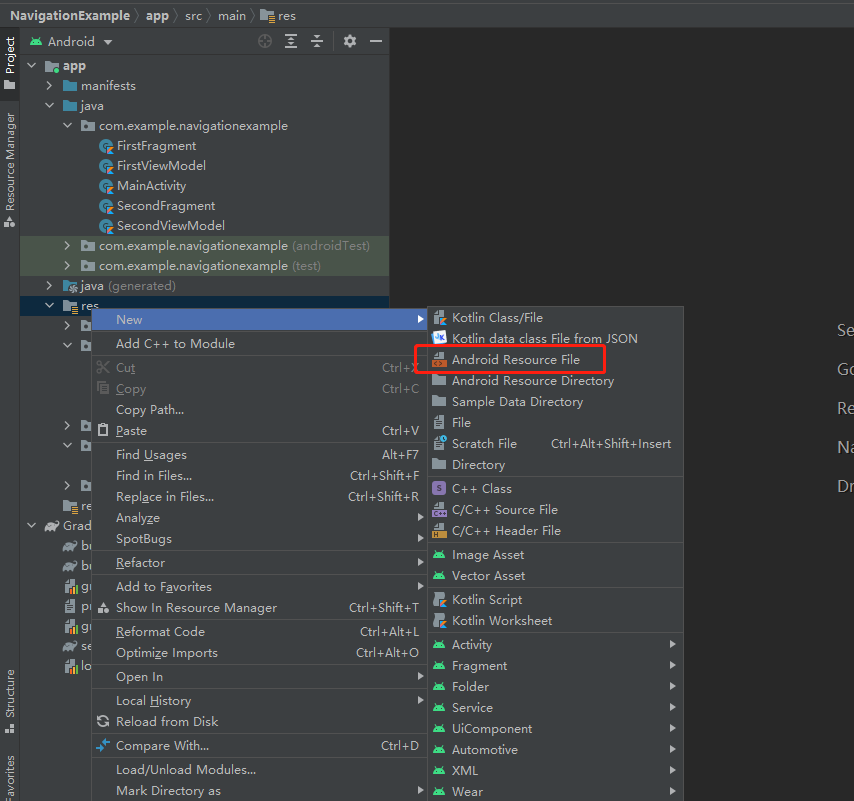Open the Android view selector dropdown
The image size is (854, 801).
[x=70, y=41]
